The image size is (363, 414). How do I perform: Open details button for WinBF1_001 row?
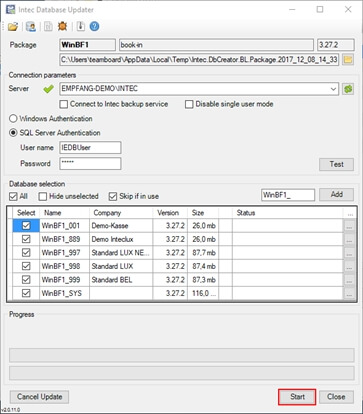point(349,226)
